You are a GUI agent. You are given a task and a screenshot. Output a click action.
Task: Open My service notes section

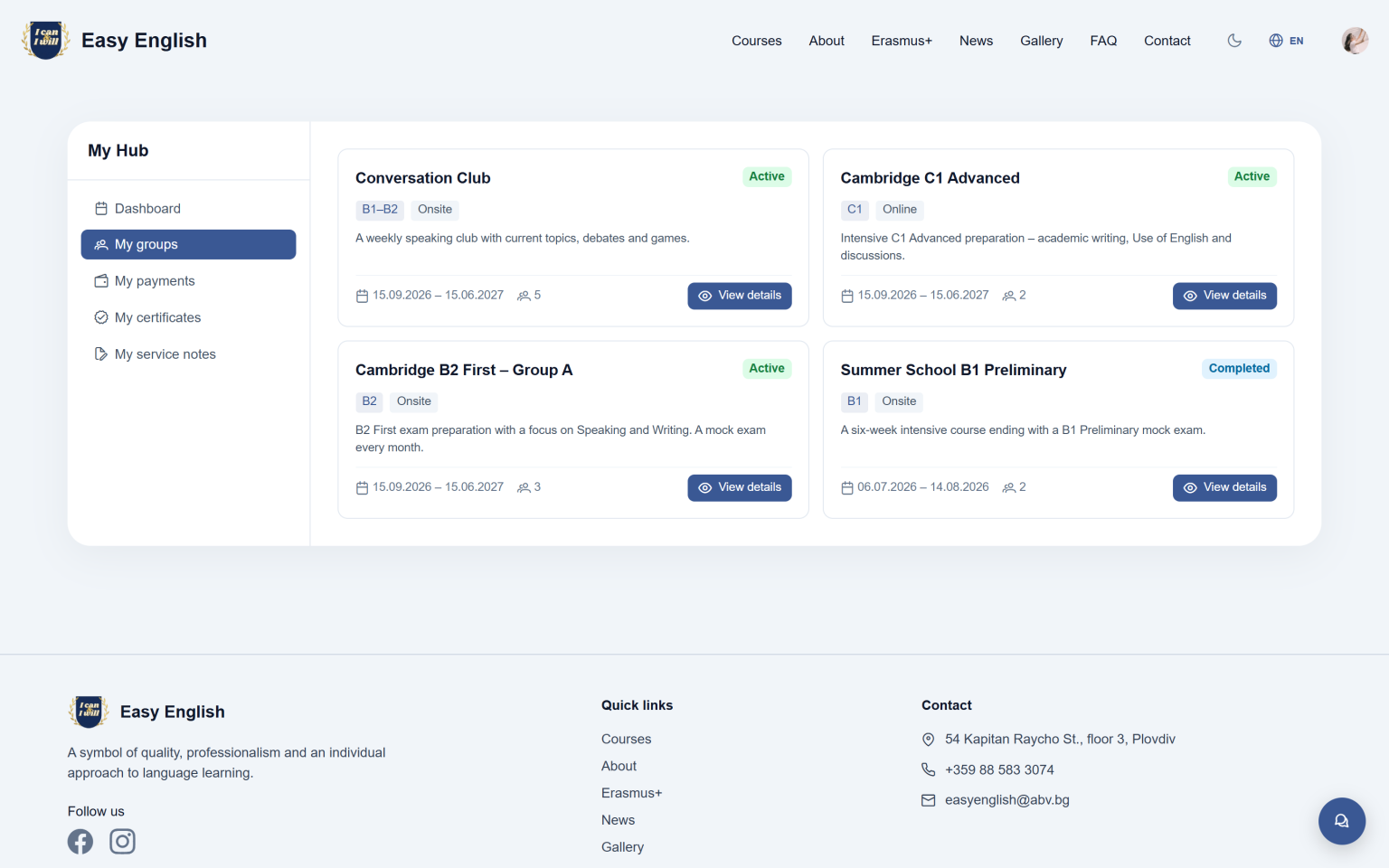(x=188, y=354)
